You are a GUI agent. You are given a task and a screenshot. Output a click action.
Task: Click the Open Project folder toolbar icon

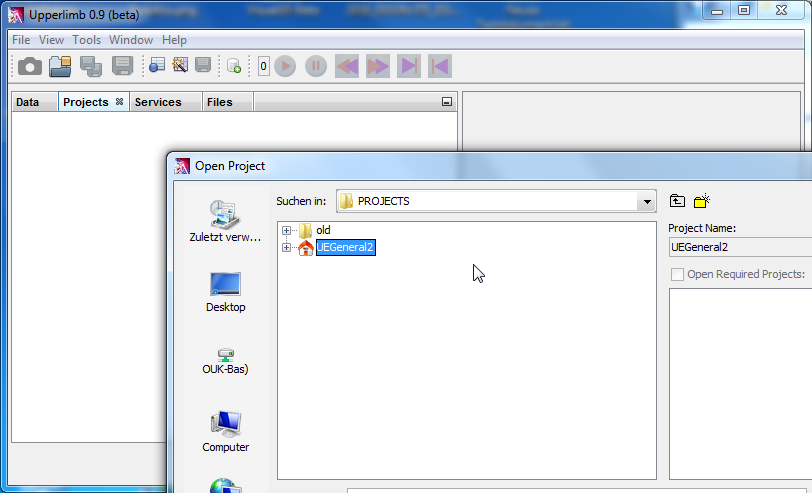(61, 66)
